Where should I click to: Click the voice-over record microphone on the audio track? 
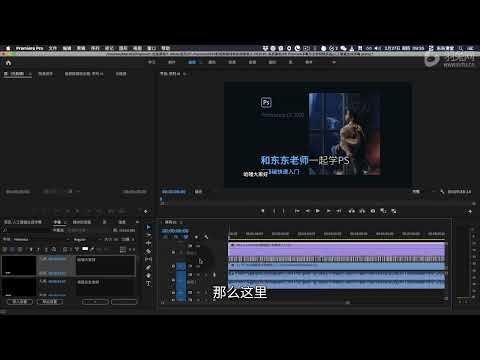pos(214,275)
